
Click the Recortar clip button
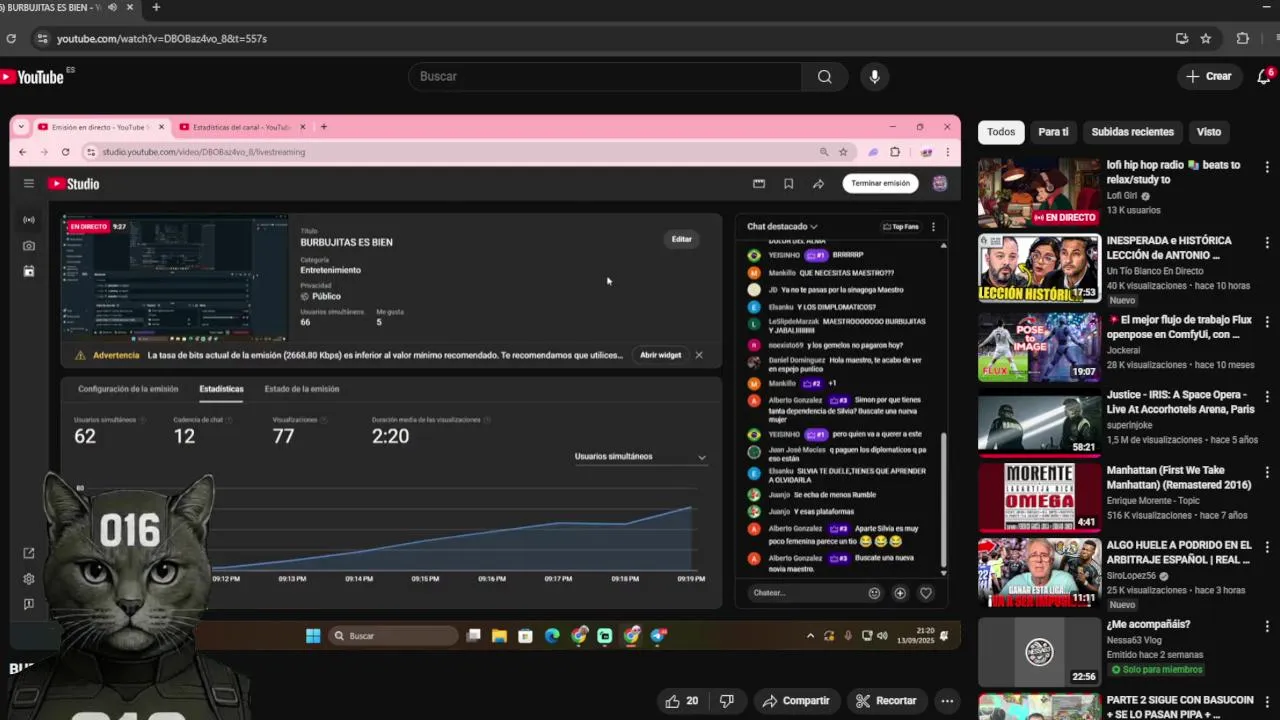pyautogui.click(x=886, y=701)
